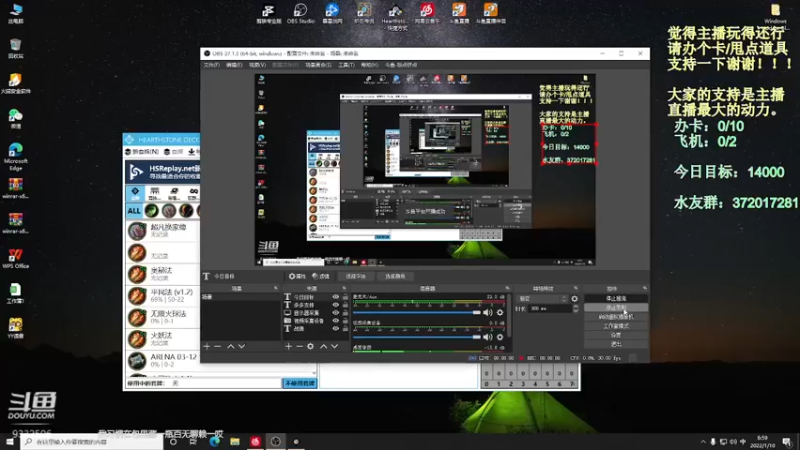Hide the last text source in list

point(336,329)
